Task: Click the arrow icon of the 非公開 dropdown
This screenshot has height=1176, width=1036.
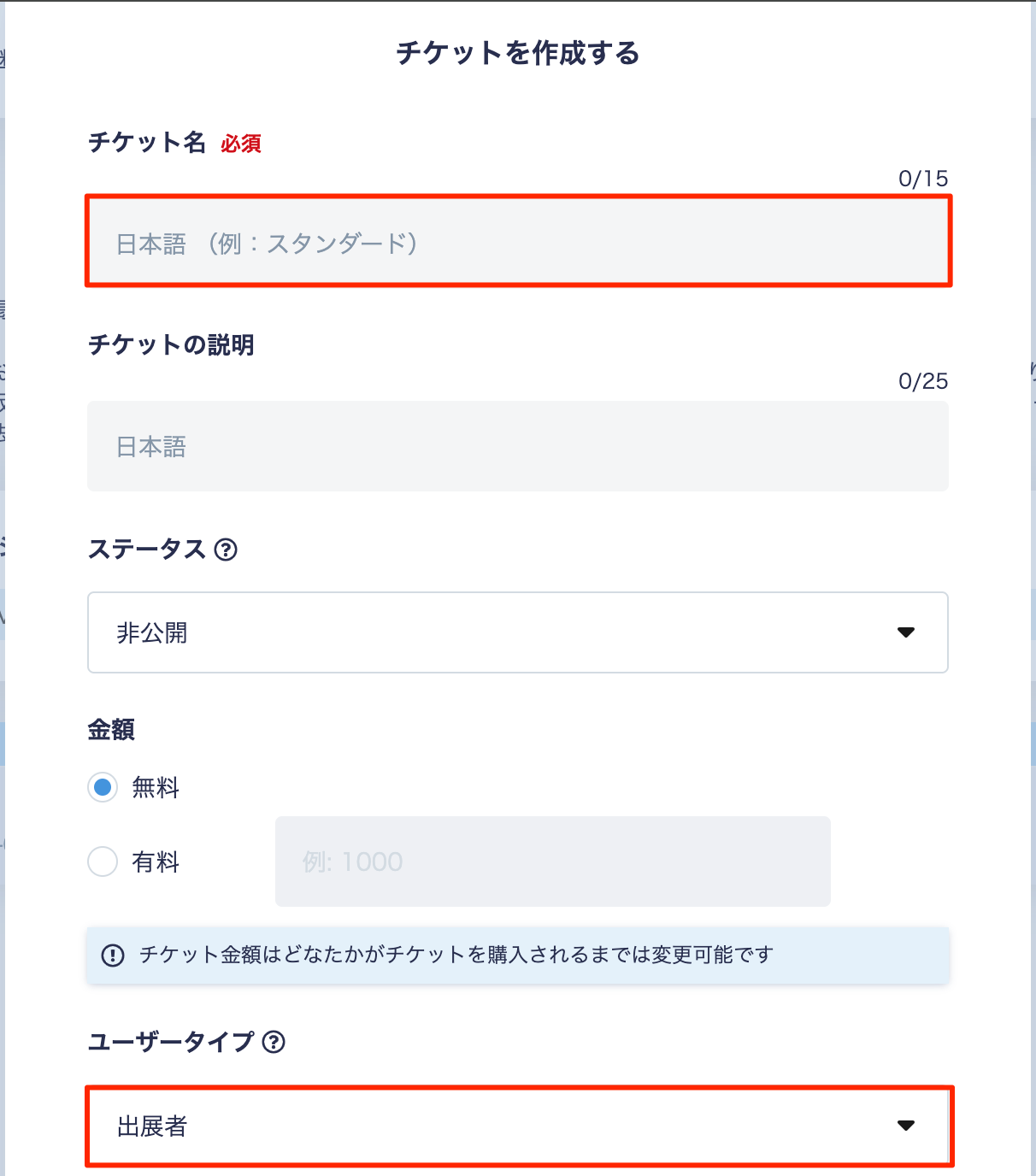Action: (906, 632)
